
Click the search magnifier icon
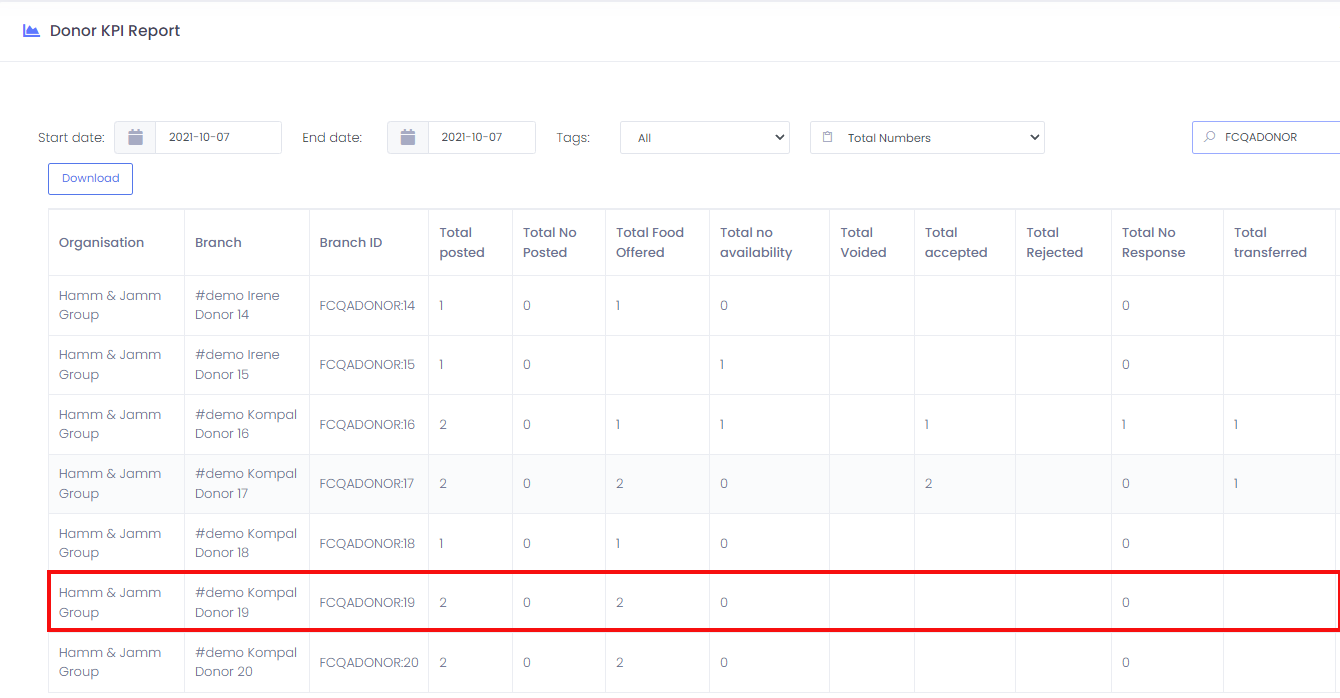tap(1209, 137)
